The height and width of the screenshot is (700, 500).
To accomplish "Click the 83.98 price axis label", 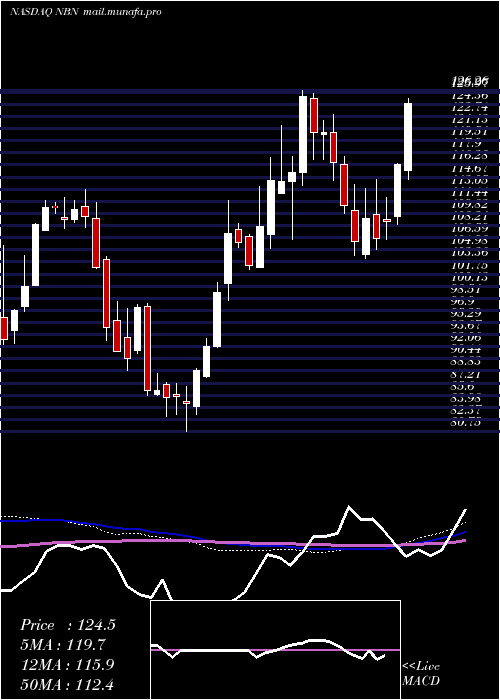I will coord(467,398).
